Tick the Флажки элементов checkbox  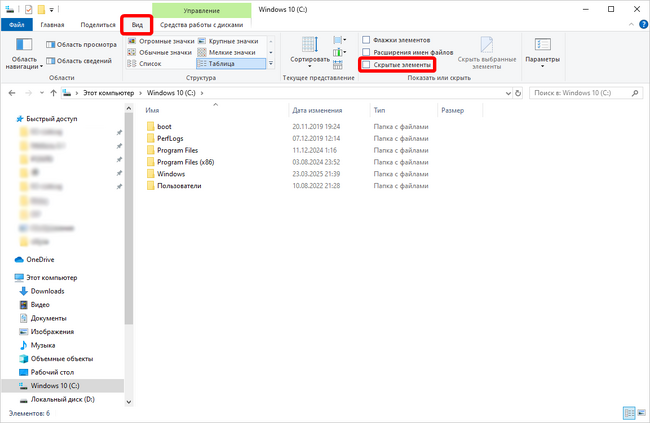(x=366, y=40)
